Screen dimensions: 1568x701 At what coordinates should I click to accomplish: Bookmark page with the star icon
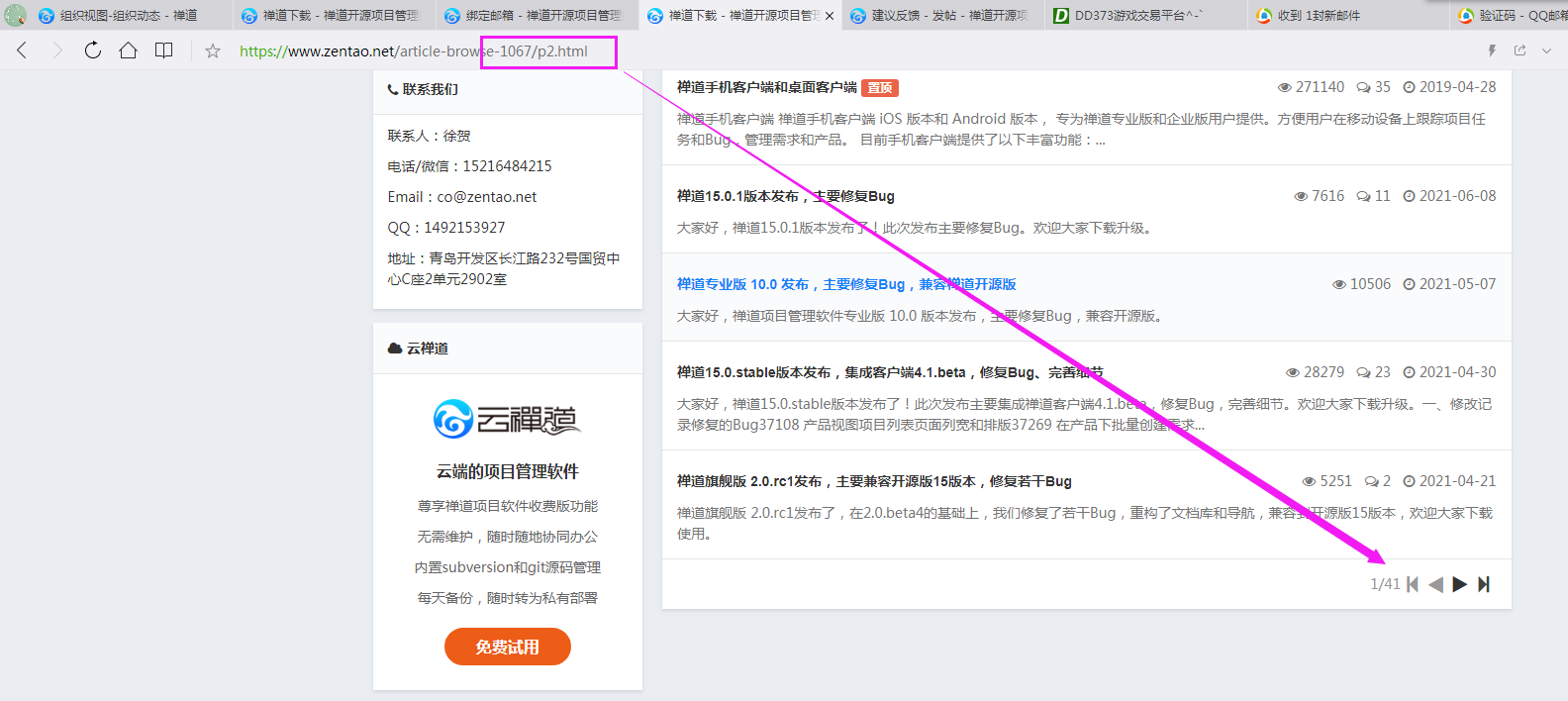tap(212, 50)
